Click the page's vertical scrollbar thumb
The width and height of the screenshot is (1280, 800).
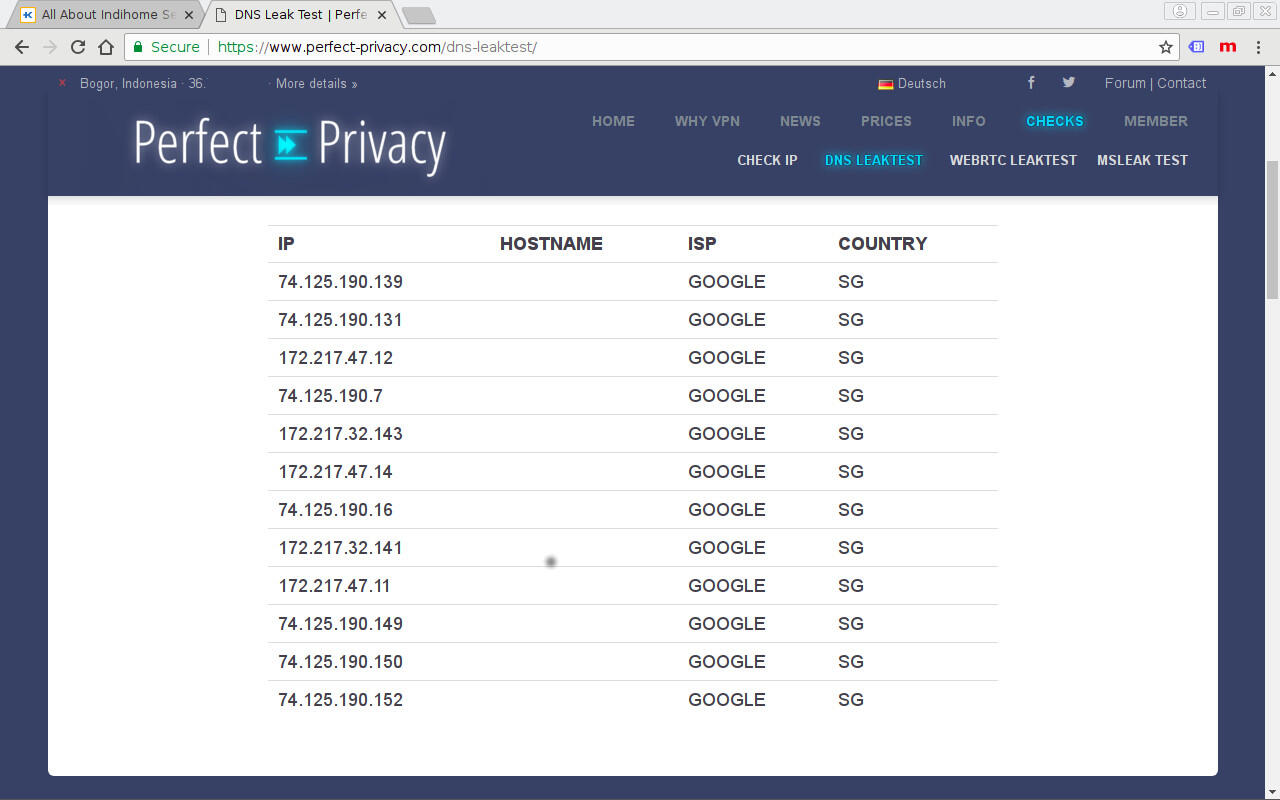pyautogui.click(x=1272, y=229)
